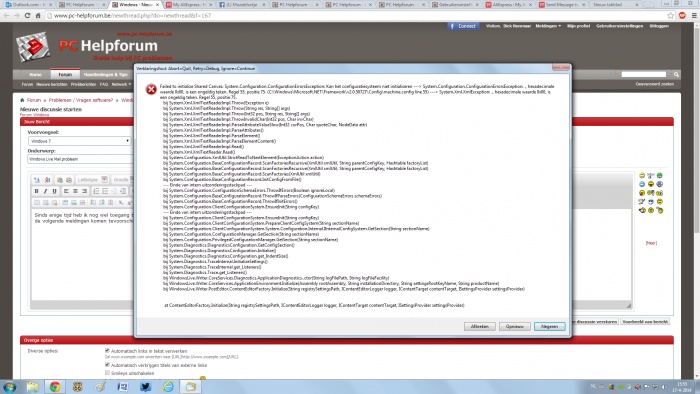Click the Opnieuw button in the error dialog
700x394 pixels.
coord(514,327)
